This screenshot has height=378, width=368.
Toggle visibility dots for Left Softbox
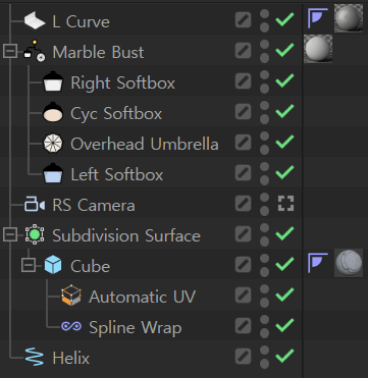[x=264, y=173]
